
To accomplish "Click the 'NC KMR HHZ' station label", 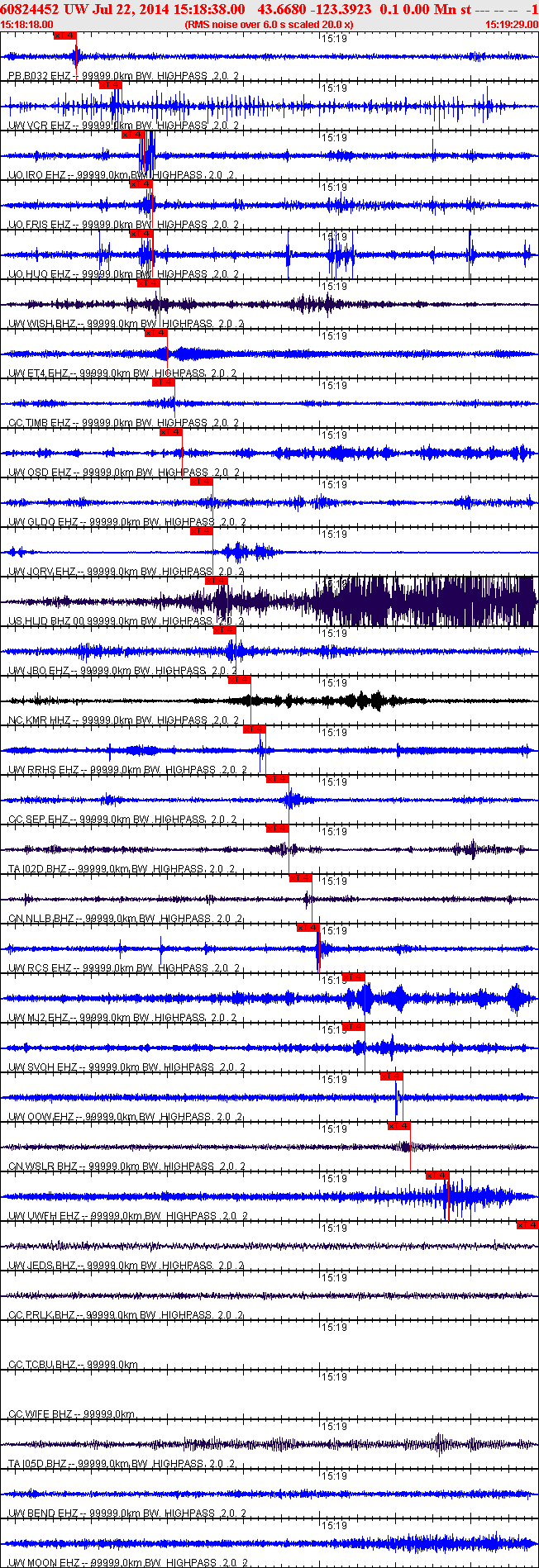I will coord(40,720).
